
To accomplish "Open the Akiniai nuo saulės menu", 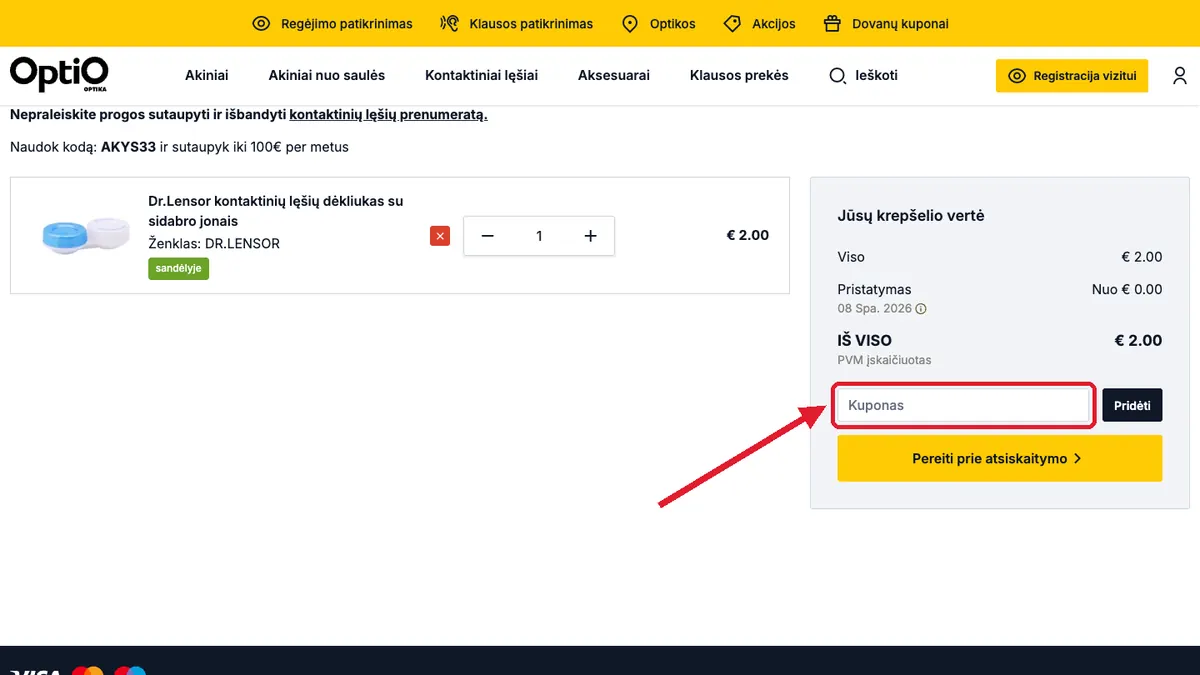I will pos(327,75).
